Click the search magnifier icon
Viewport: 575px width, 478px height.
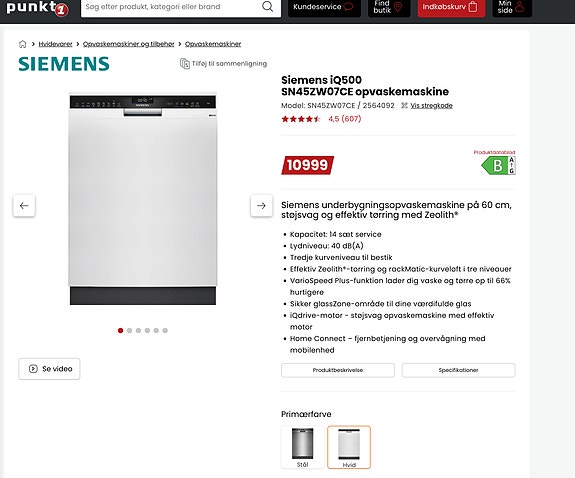tap(268, 7)
